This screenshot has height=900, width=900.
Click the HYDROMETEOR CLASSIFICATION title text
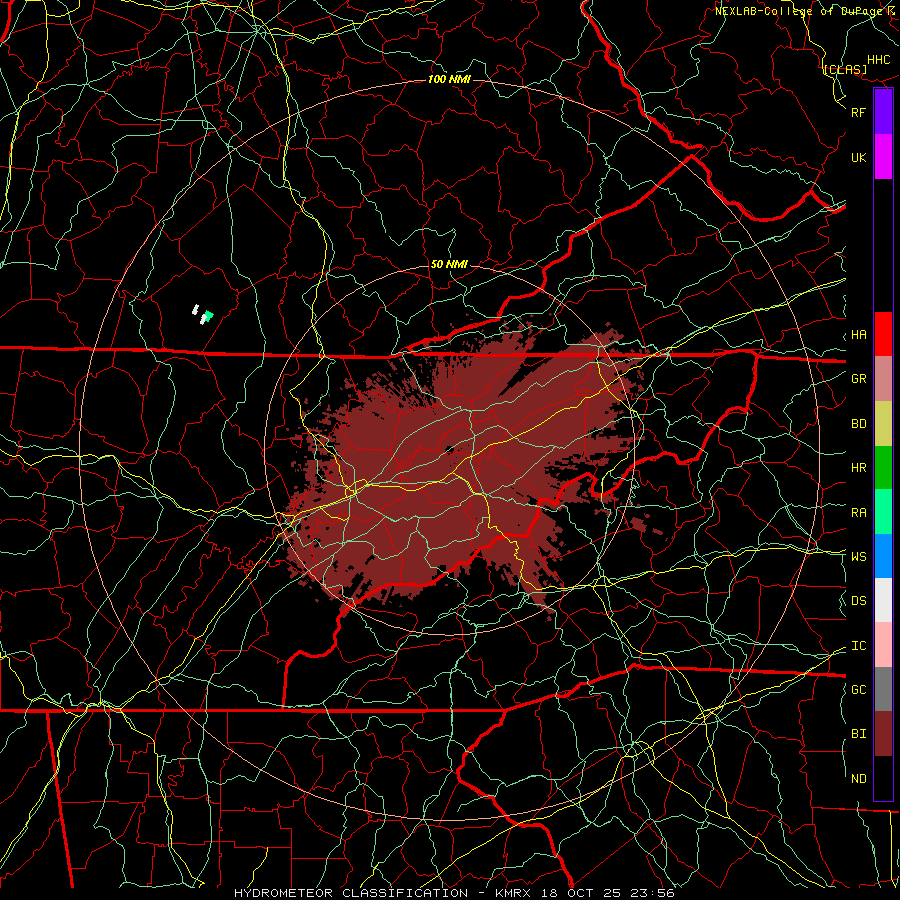pyautogui.click(x=351, y=893)
